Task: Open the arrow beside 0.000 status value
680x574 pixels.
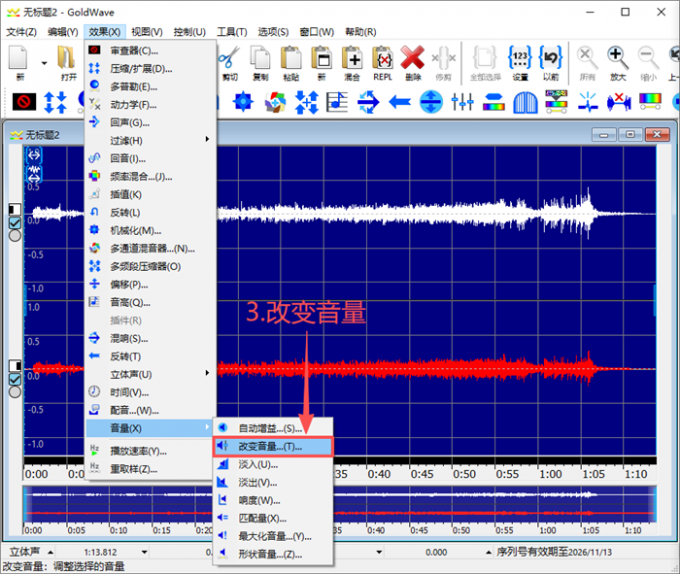Action: (488, 552)
